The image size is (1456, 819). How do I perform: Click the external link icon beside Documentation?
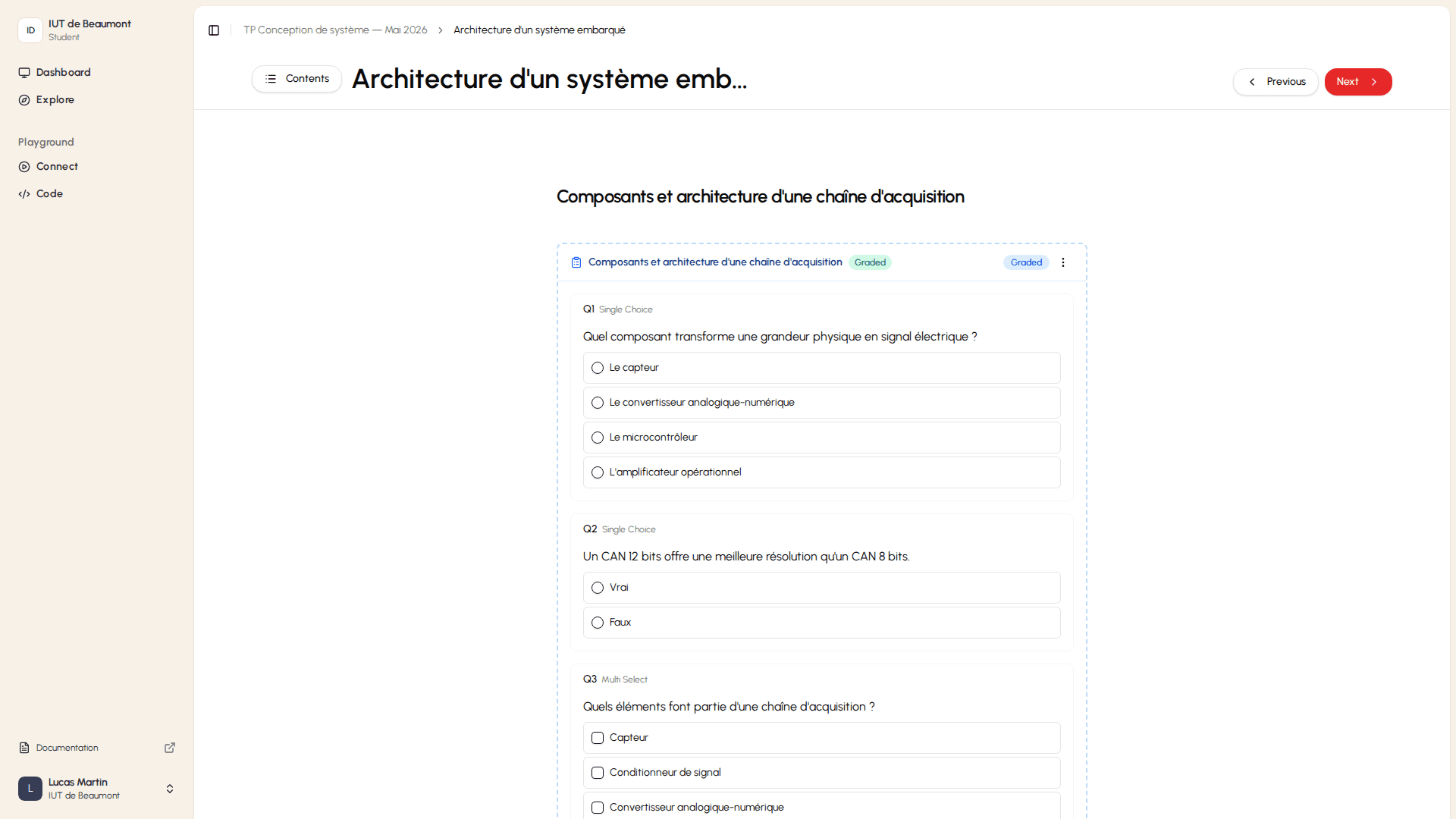(170, 748)
